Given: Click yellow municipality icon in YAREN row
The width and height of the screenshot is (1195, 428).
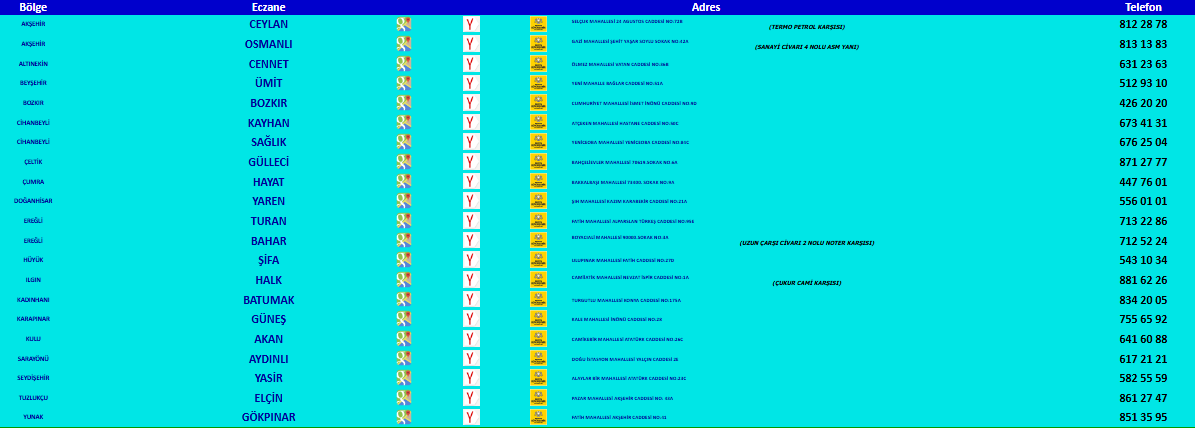Looking at the screenshot, I should [538, 201].
